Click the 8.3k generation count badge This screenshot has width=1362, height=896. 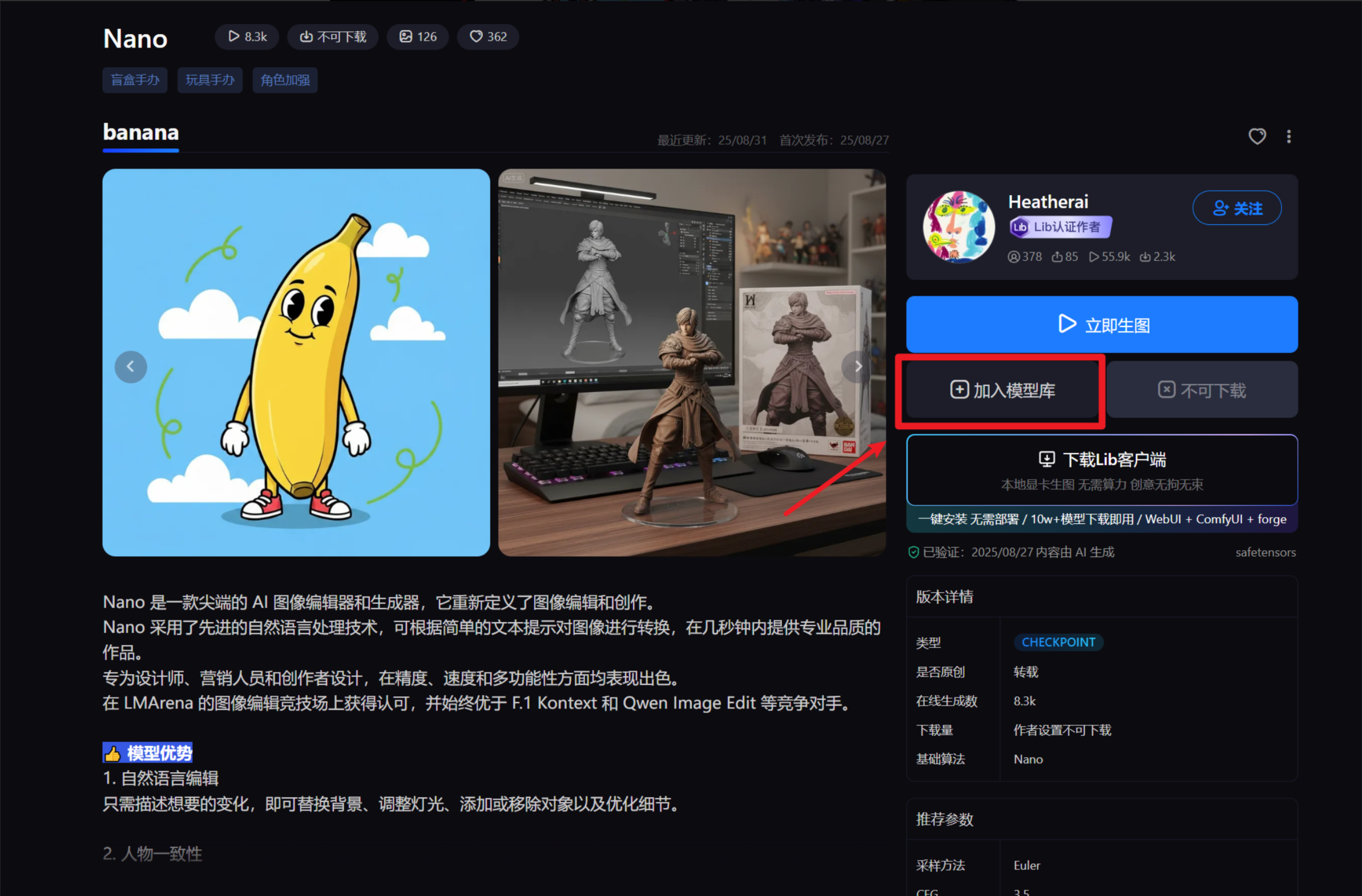[x=247, y=36]
